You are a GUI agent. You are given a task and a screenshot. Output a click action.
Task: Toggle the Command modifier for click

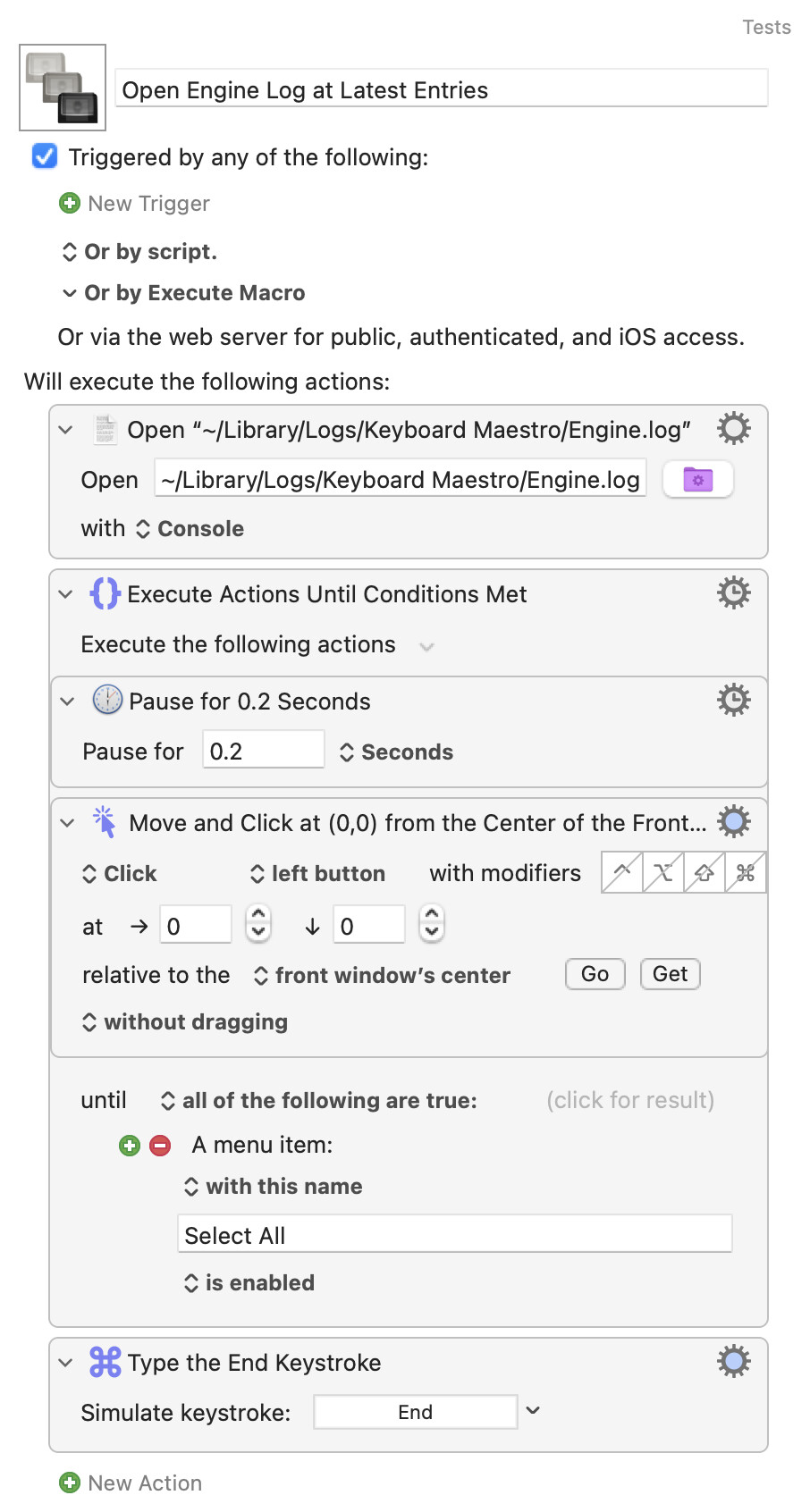click(746, 873)
